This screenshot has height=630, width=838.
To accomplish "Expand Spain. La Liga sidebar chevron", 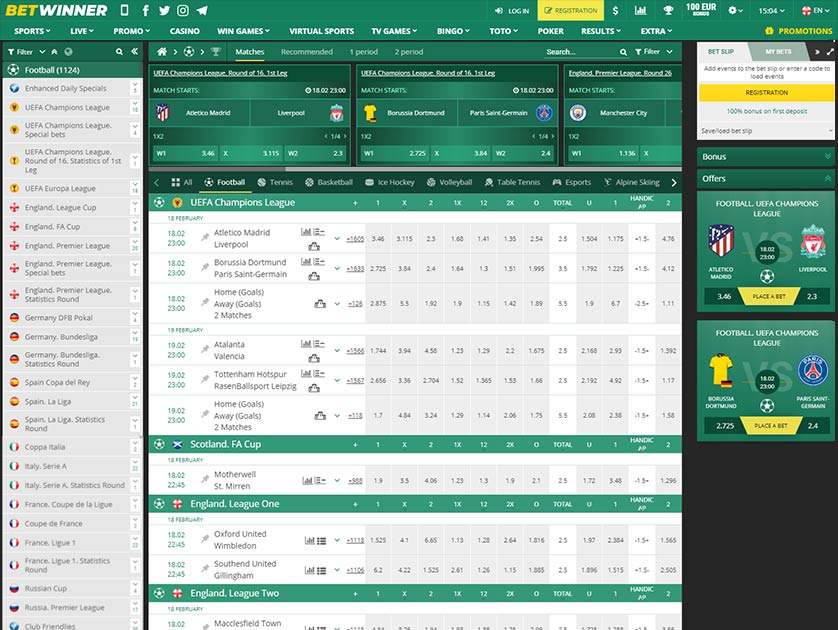I will 135,401.
